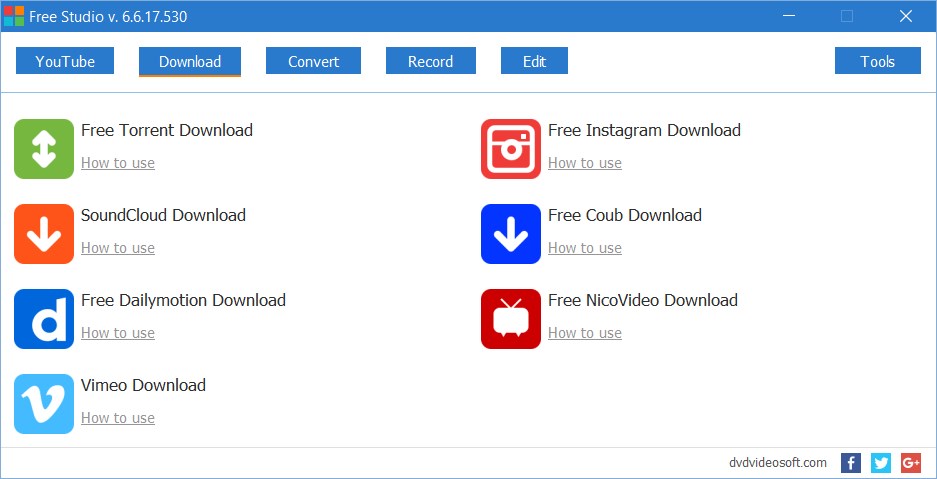Open 'How to use' under Vimeo Download

(x=118, y=418)
